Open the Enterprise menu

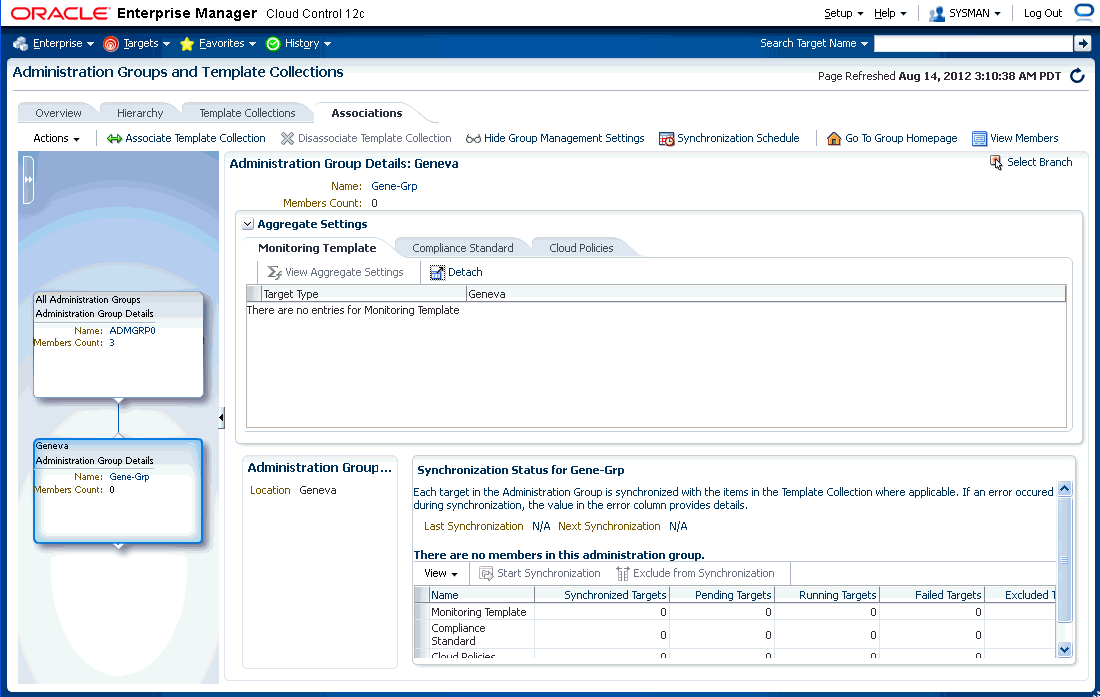(63, 43)
